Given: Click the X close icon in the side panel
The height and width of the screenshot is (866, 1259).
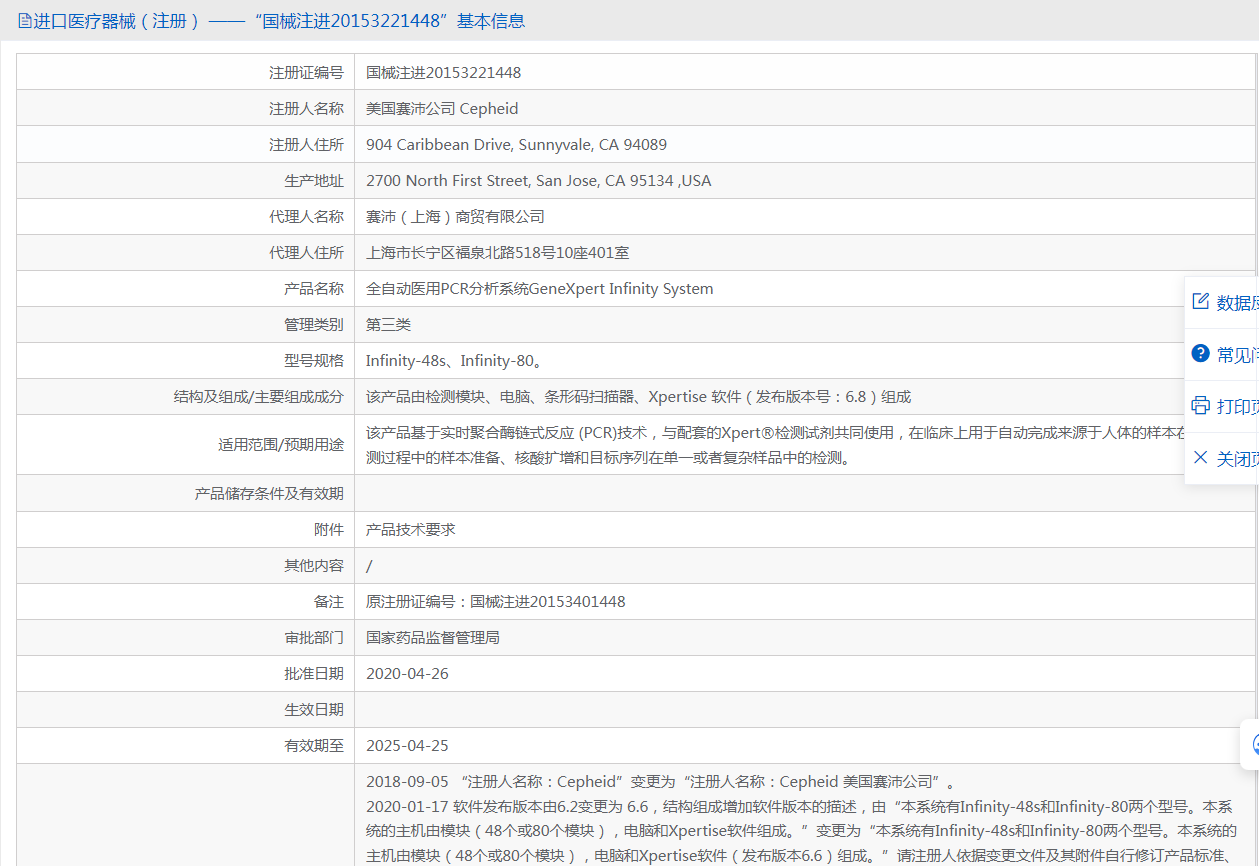Looking at the screenshot, I should tap(1201, 458).
